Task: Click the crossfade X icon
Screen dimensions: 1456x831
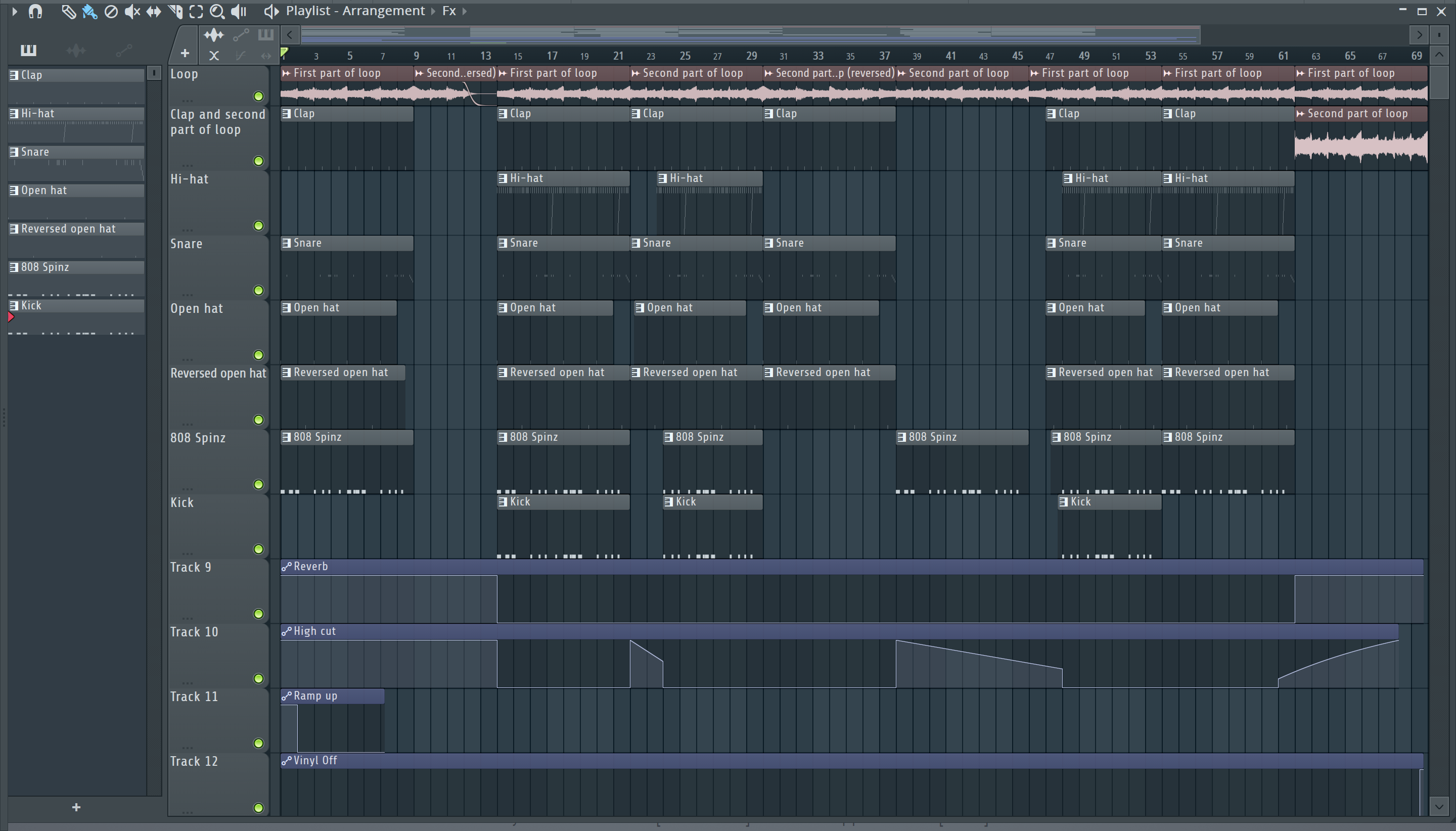Action: [x=214, y=56]
